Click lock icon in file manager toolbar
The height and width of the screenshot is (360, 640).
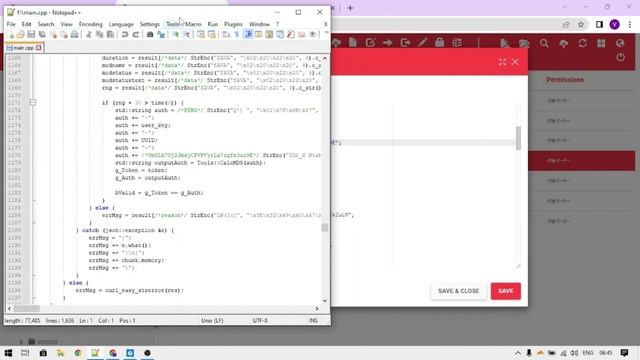click(440, 42)
